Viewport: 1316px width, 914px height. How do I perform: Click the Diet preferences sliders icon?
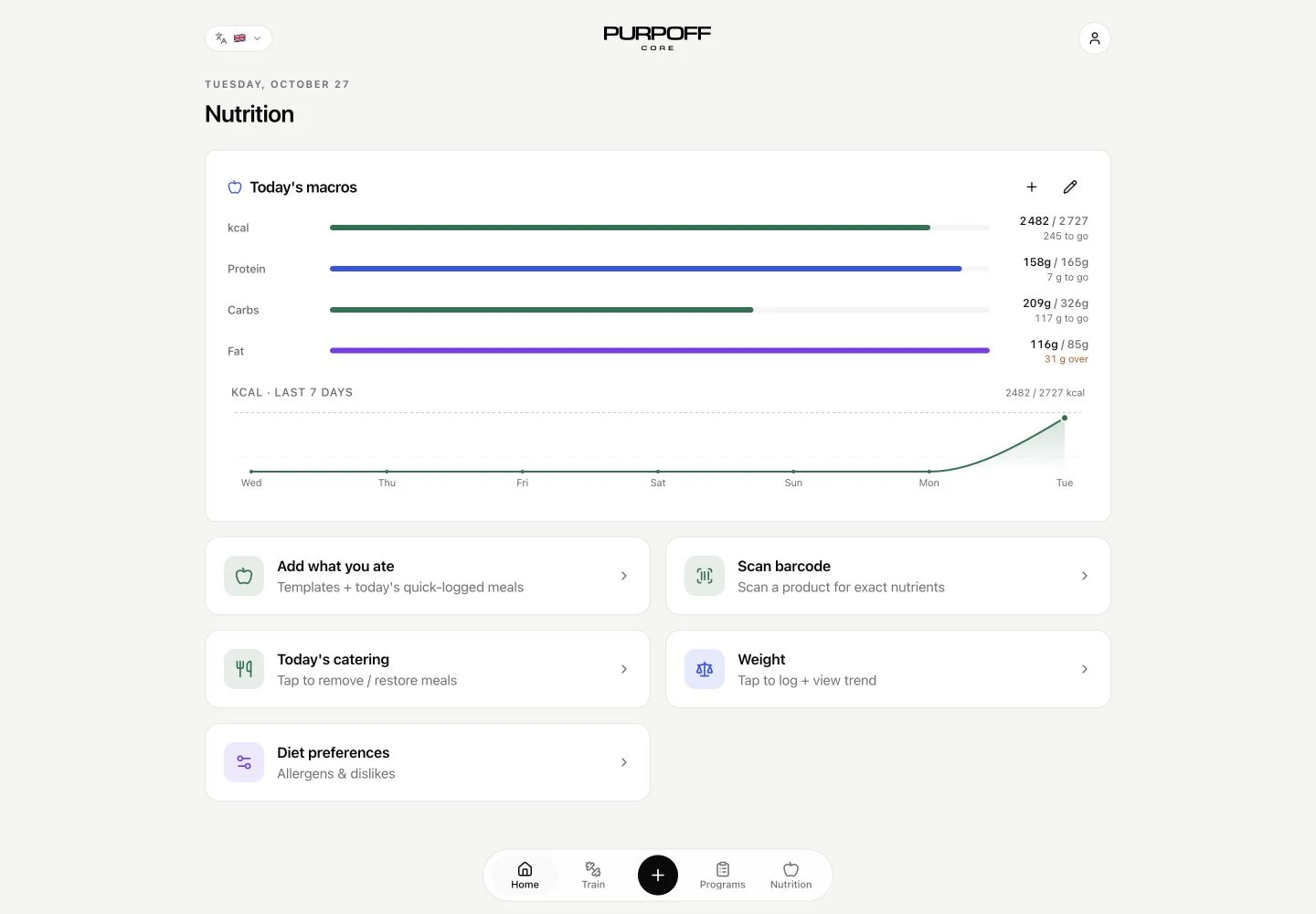(x=244, y=762)
